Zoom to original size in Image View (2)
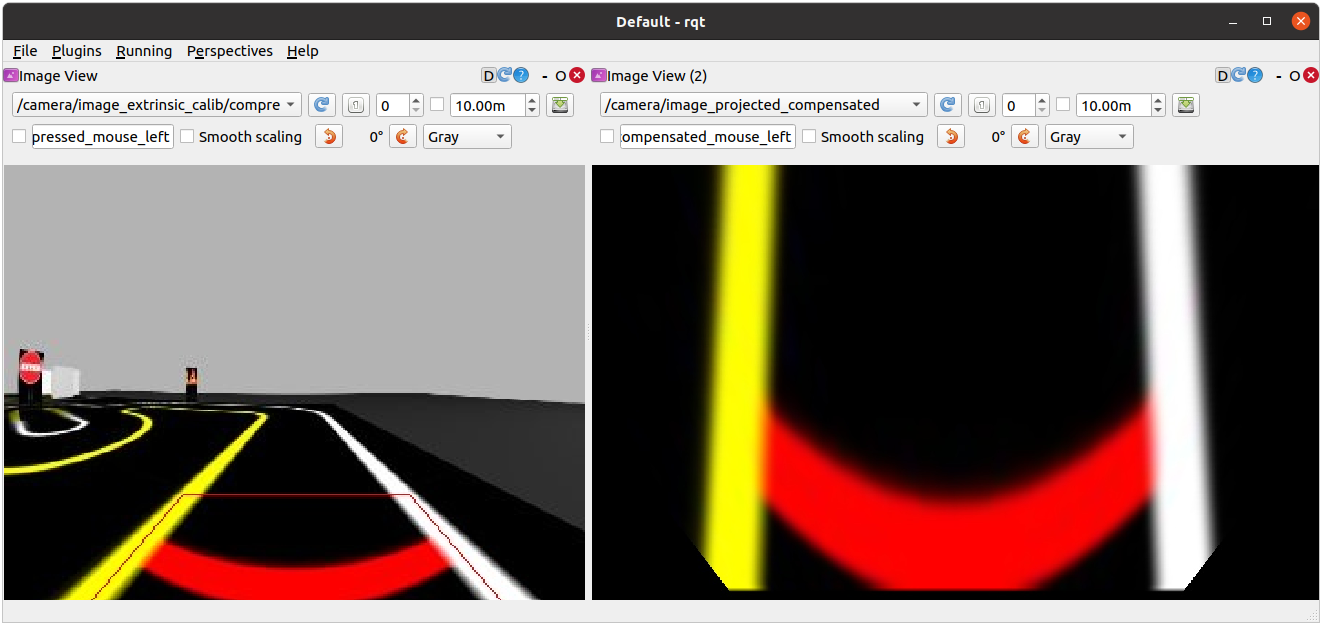 pos(981,105)
